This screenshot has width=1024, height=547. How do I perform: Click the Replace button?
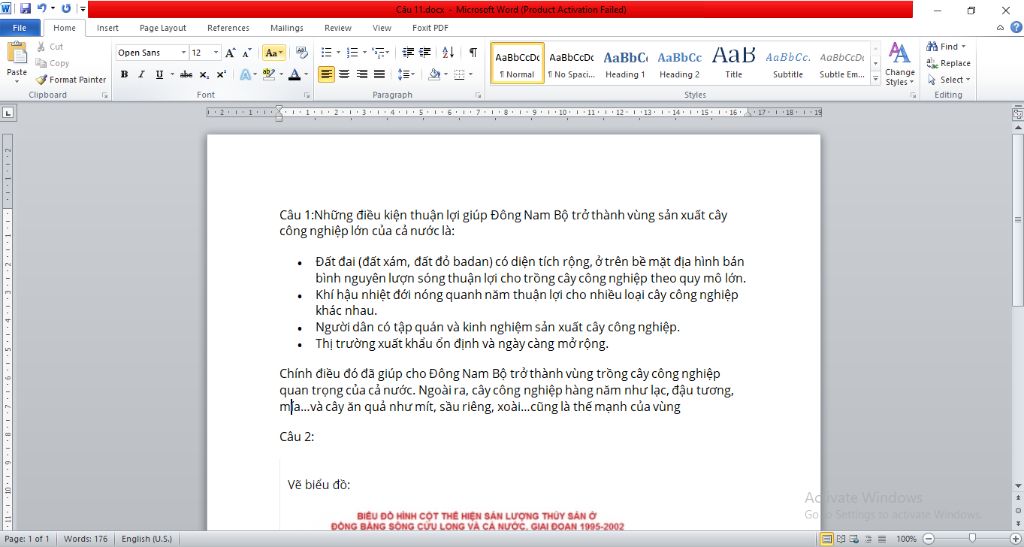coord(948,63)
